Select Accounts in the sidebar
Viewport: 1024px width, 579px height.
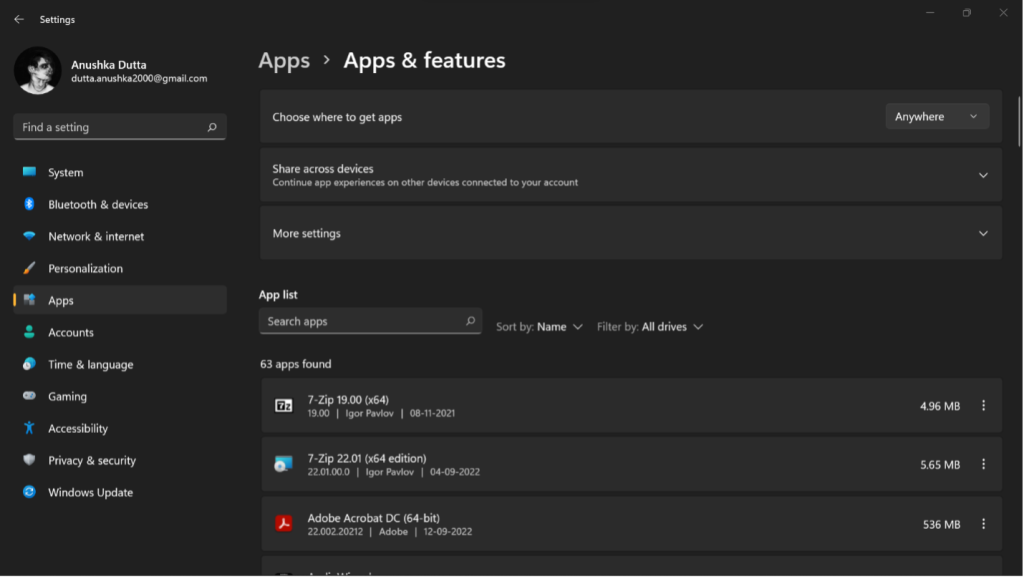pos(71,333)
